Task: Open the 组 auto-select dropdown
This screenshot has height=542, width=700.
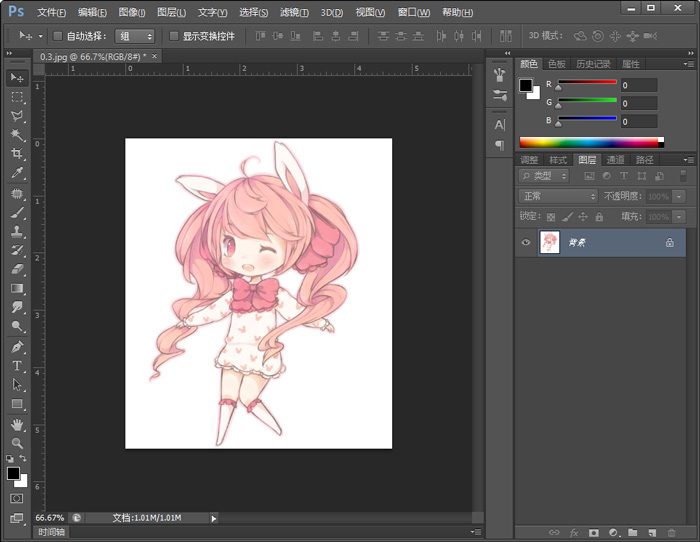Action: (136, 36)
